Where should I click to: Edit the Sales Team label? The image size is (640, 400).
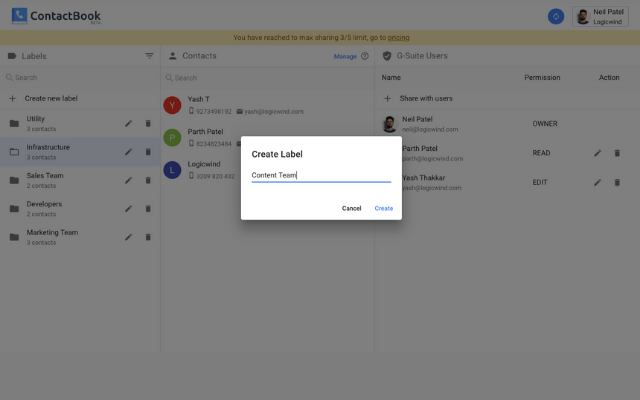[129, 180]
